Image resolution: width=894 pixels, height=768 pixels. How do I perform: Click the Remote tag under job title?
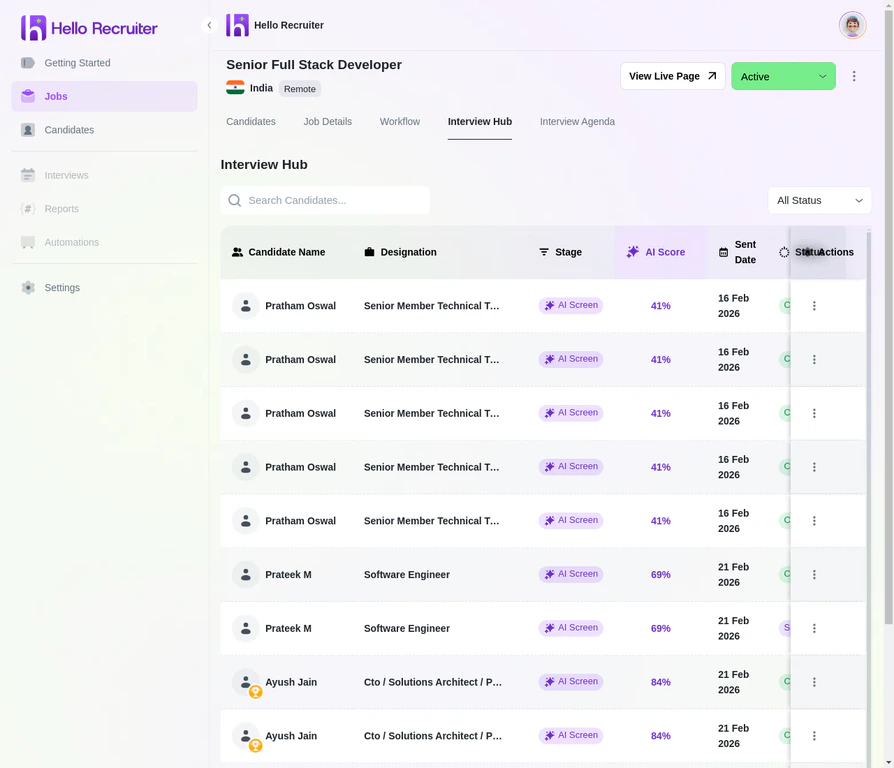[x=299, y=89]
